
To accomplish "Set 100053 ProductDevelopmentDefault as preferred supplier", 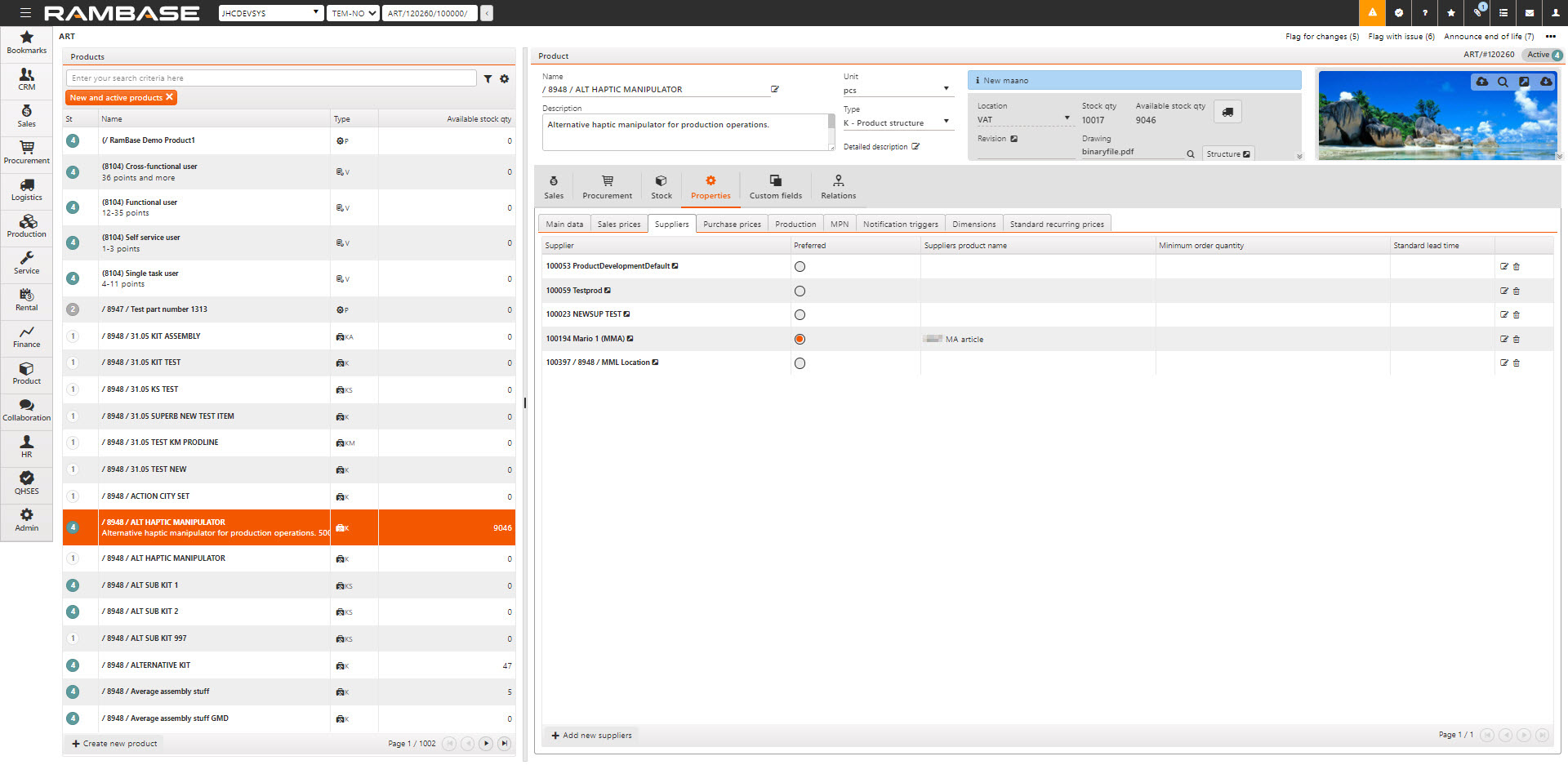I will pos(800,267).
